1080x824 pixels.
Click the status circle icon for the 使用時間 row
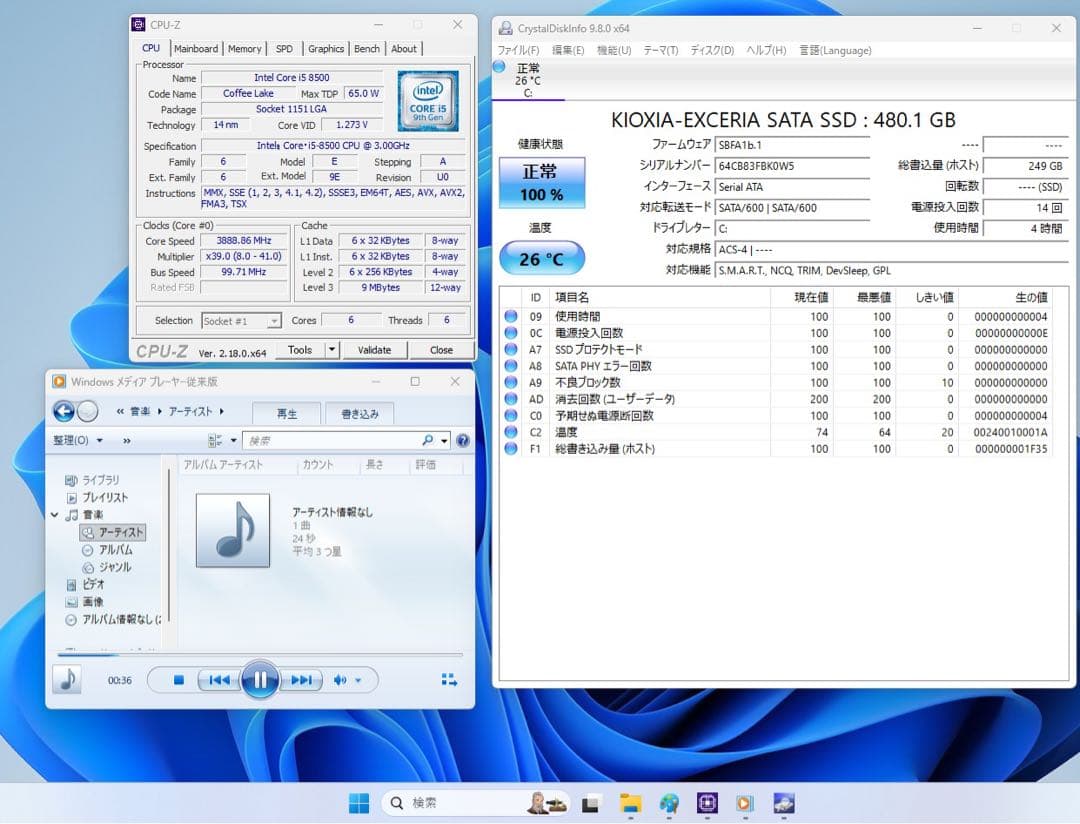click(x=510, y=316)
